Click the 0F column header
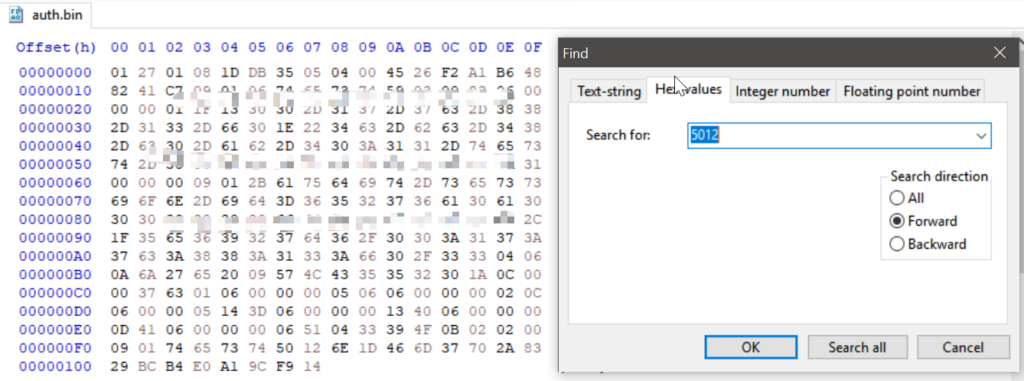Viewport: 1024px width, 381px height. [533, 47]
